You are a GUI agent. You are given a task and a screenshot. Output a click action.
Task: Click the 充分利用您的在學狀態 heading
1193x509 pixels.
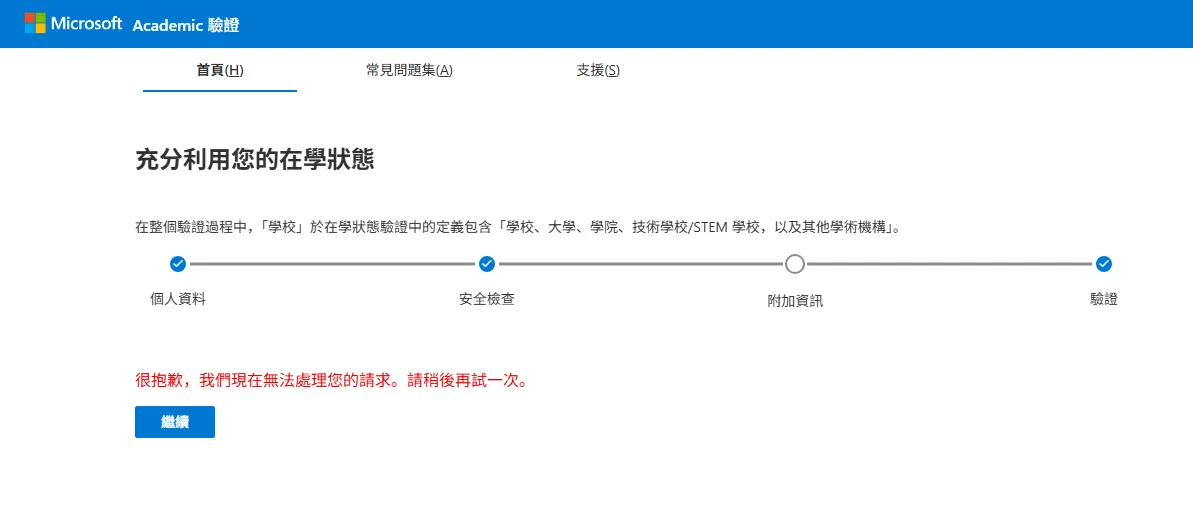coord(255,159)
